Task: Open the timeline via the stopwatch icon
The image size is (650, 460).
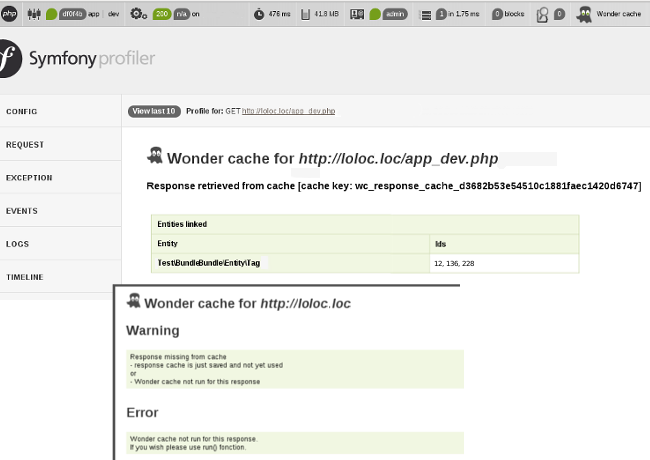Action: (x=259, y=14)
